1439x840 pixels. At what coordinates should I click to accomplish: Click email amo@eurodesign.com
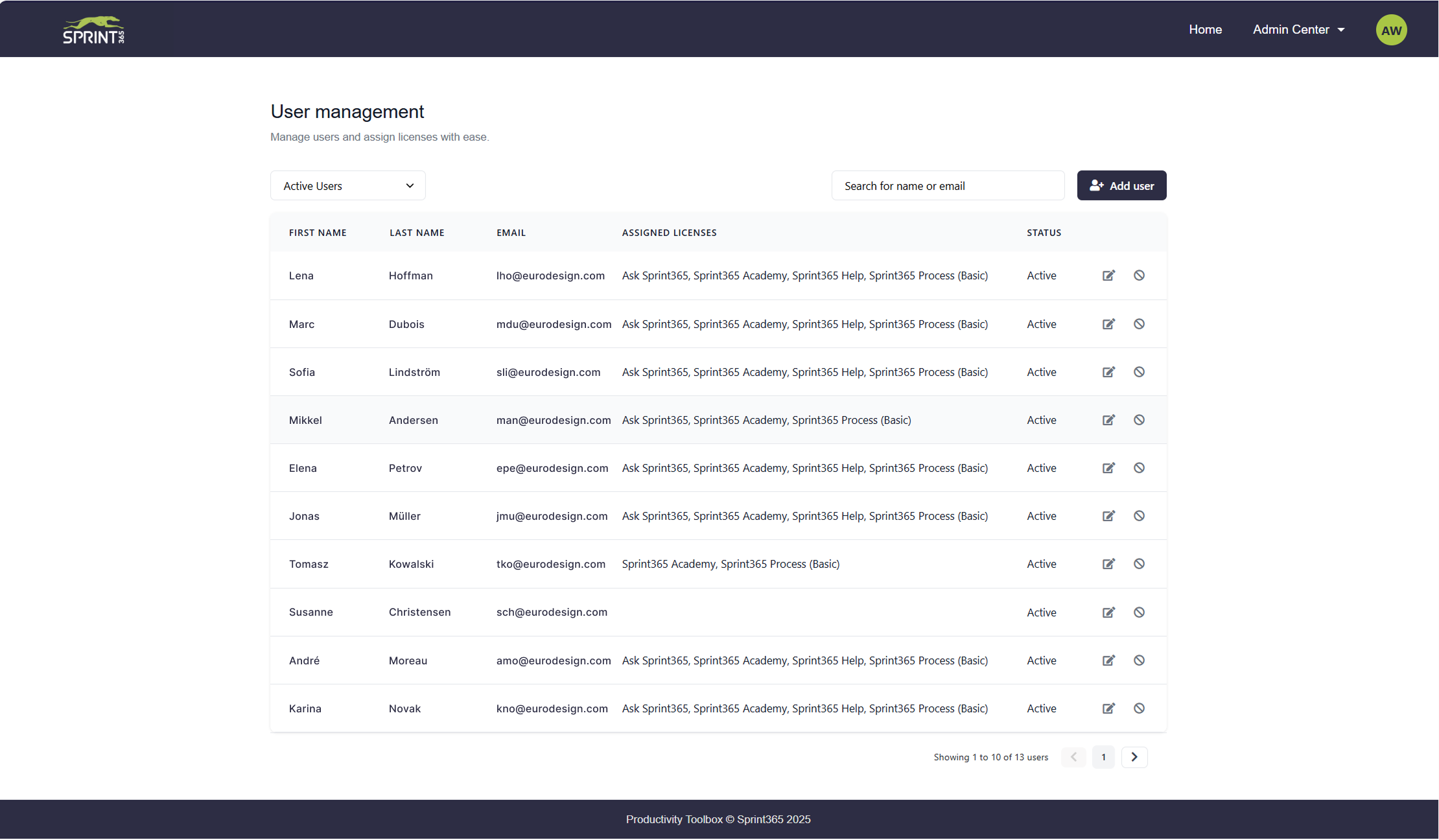[554, 660]
